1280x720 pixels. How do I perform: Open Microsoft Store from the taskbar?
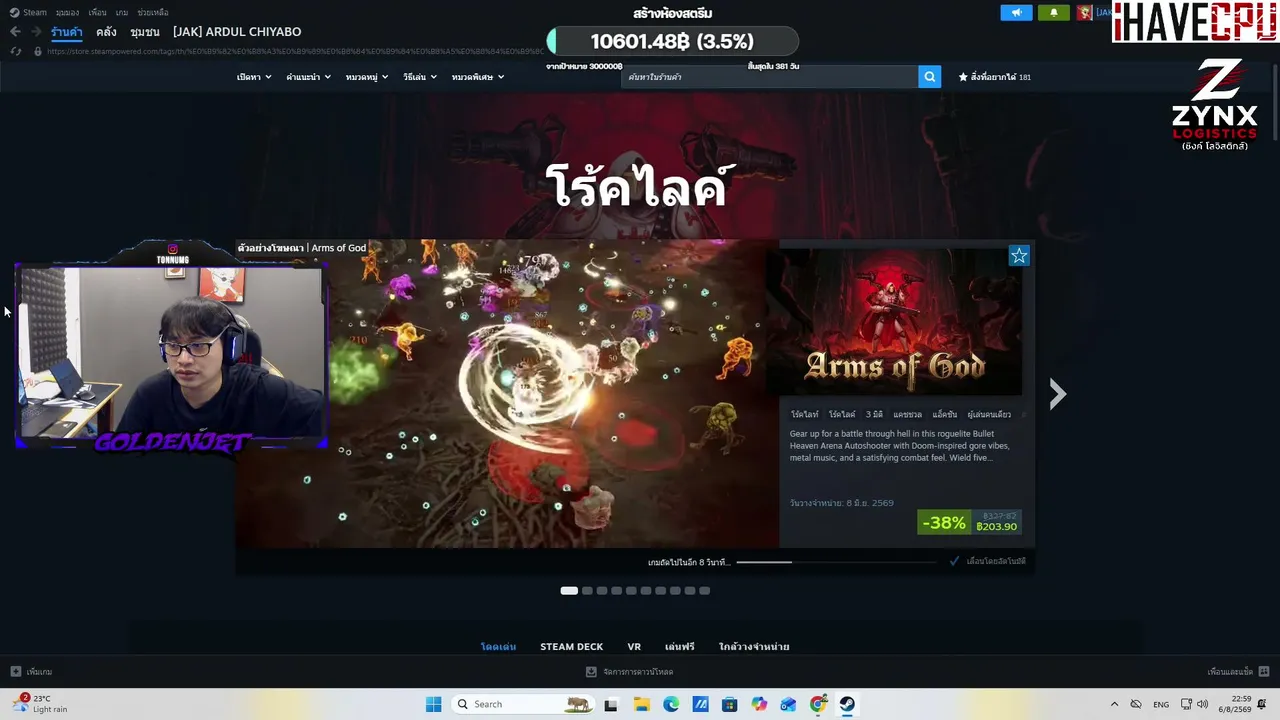click(730, 704)
